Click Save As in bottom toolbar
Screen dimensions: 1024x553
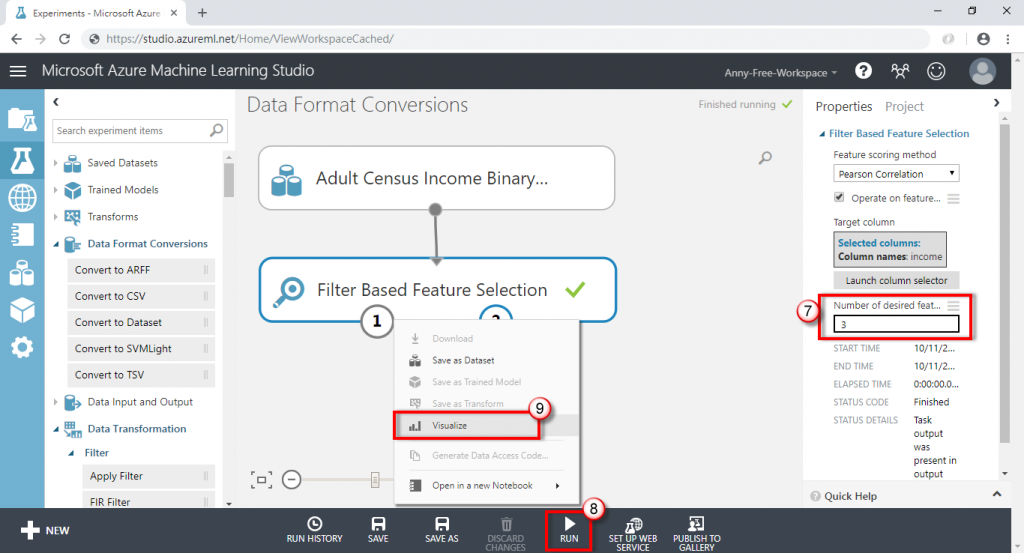tap(441, 530)
